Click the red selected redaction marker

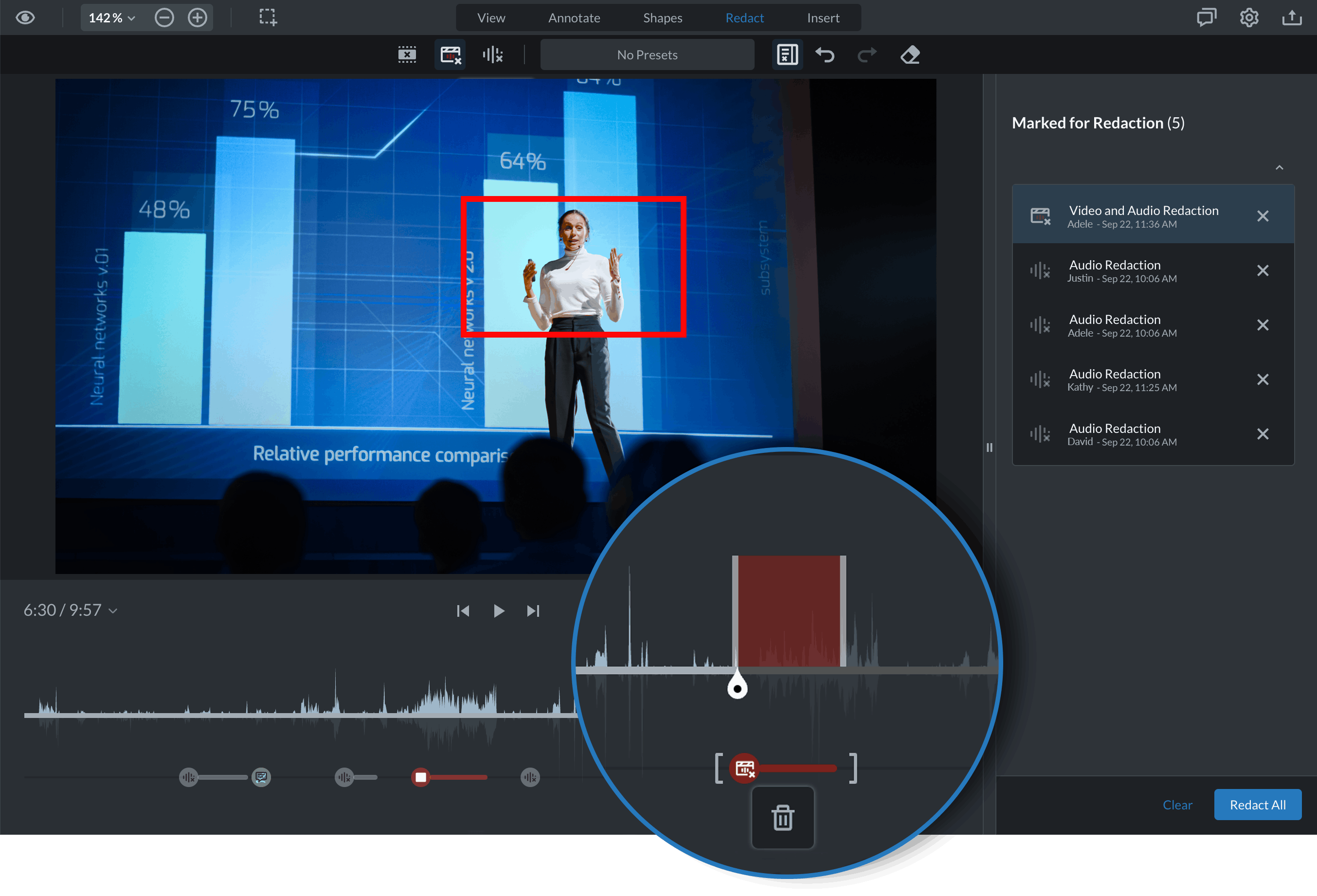pos(421,777)
